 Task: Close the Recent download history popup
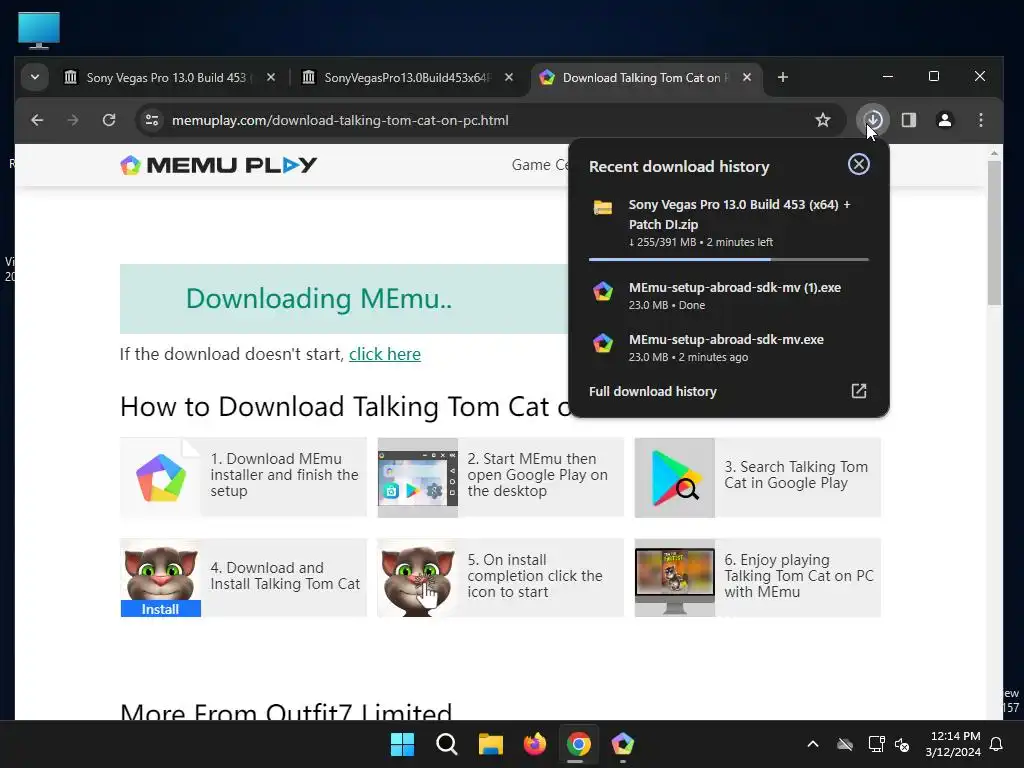coord(859,164)
